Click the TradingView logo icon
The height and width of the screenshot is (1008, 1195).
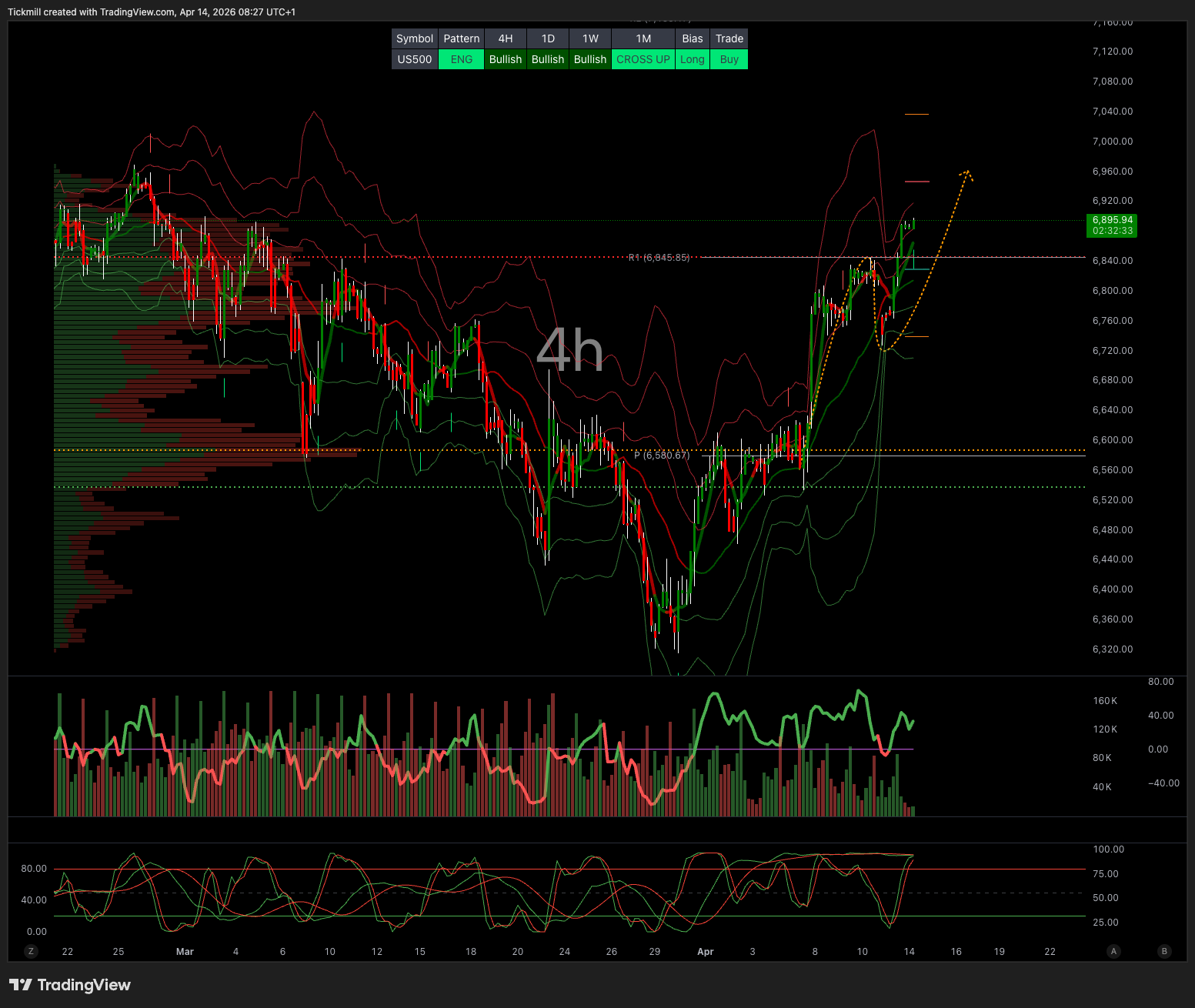(21, 985)
